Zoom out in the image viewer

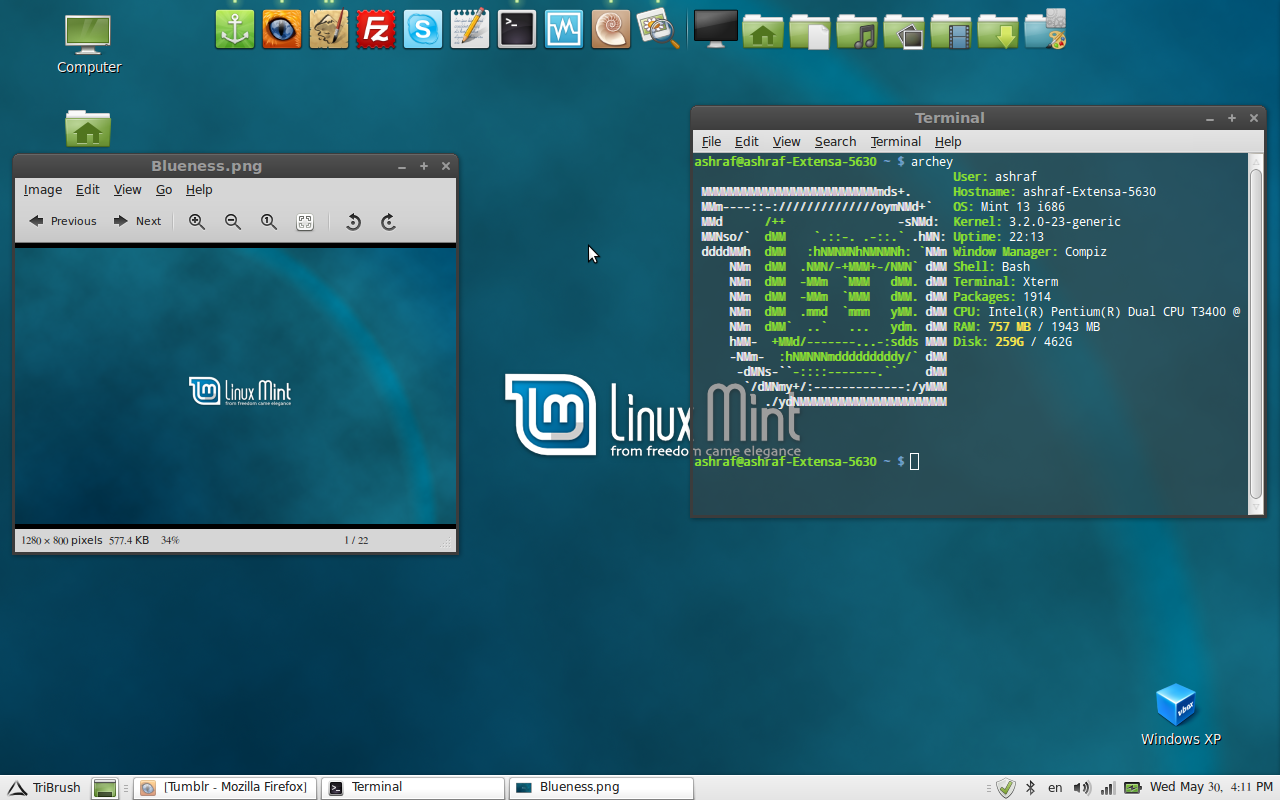point(233,222)
